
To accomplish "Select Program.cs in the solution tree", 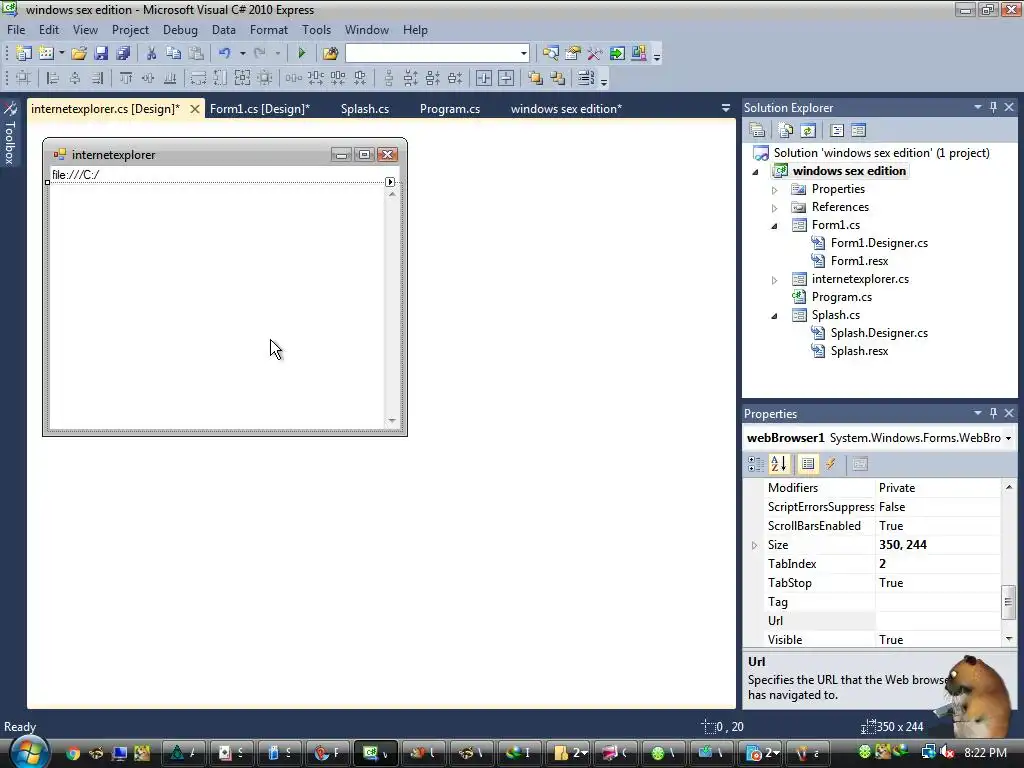I will 841,297.
